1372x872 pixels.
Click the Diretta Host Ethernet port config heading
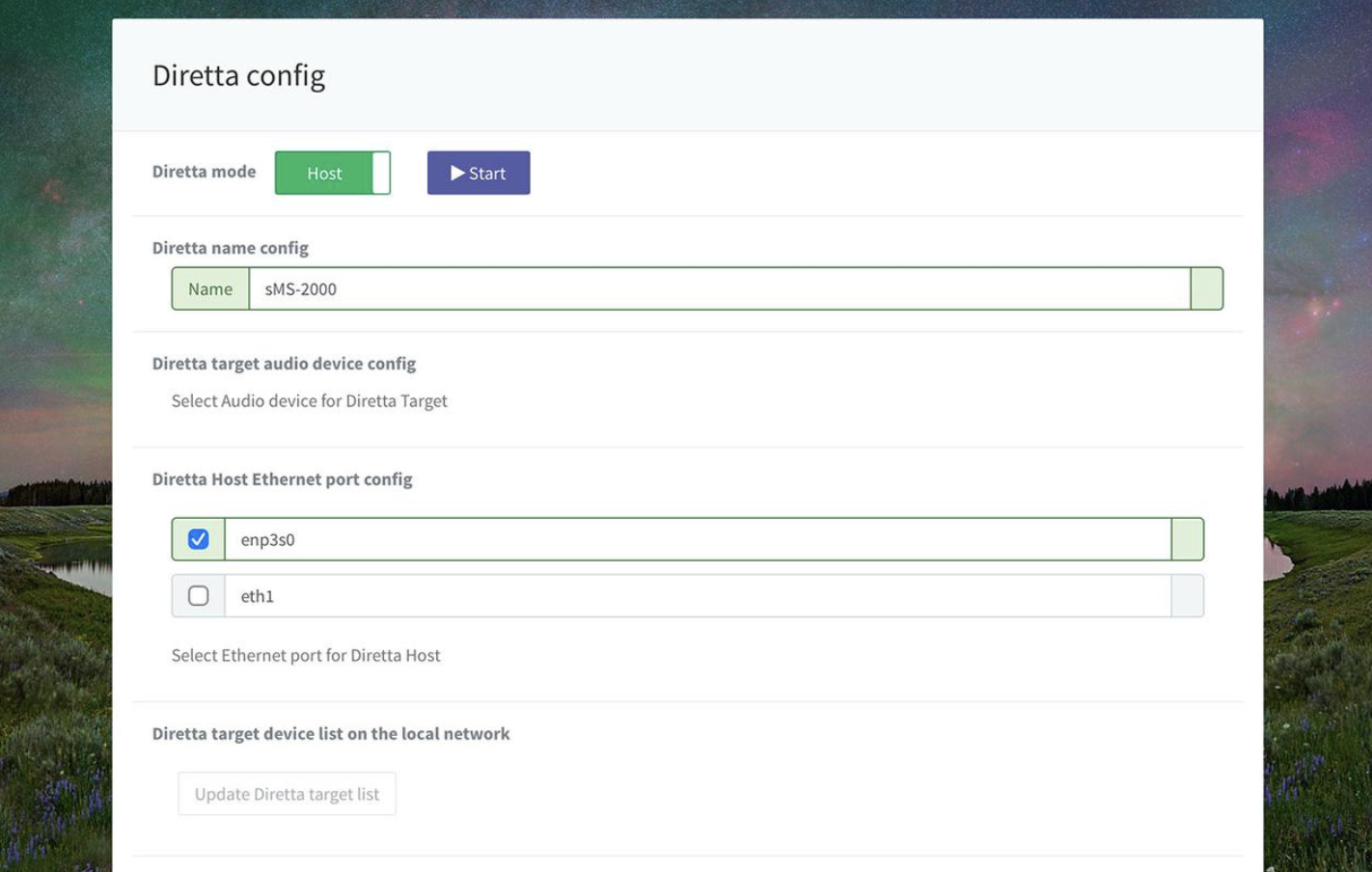point(282,479)
